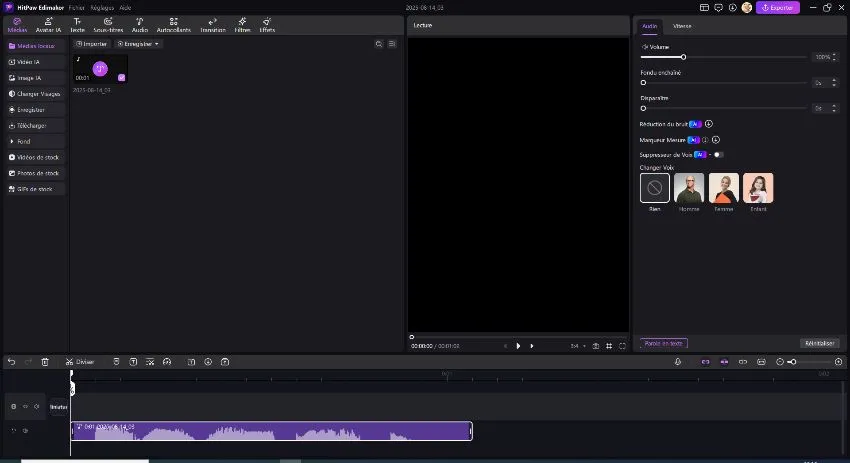850x463 pixels.
Task: Open the Fichier menu
Action: 76,8
